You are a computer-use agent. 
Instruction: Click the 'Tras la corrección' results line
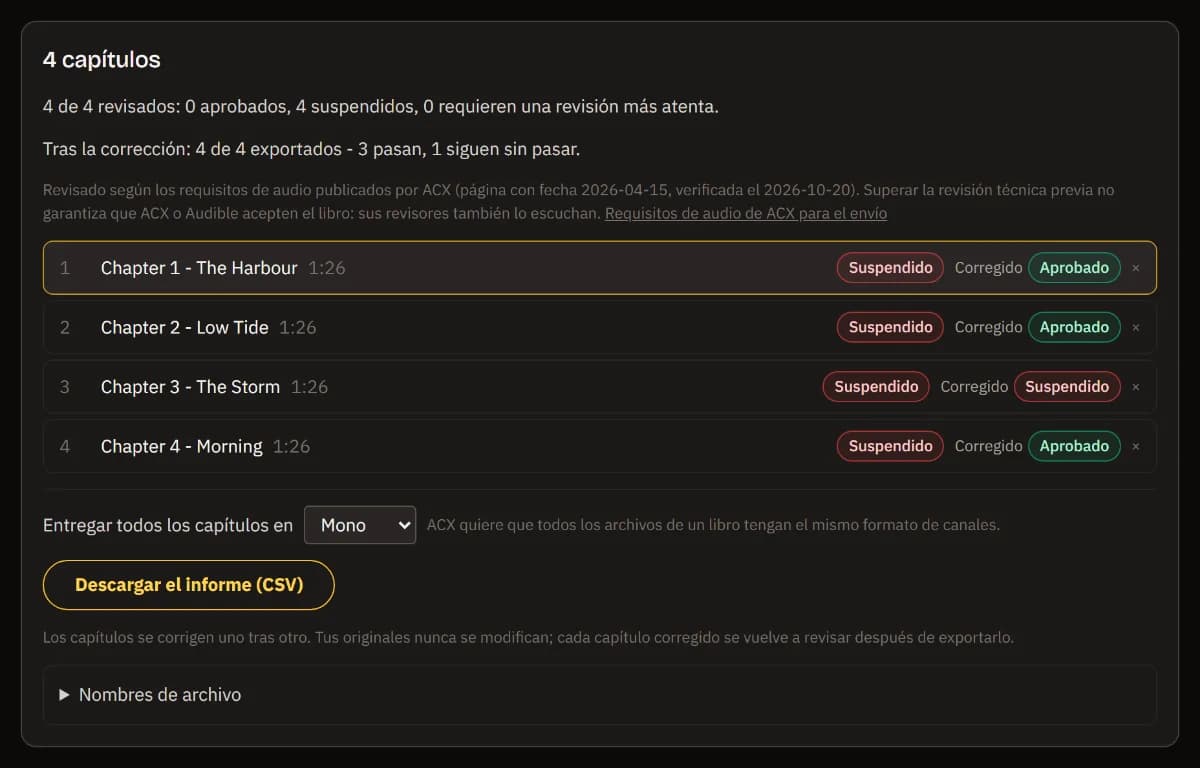311,149
